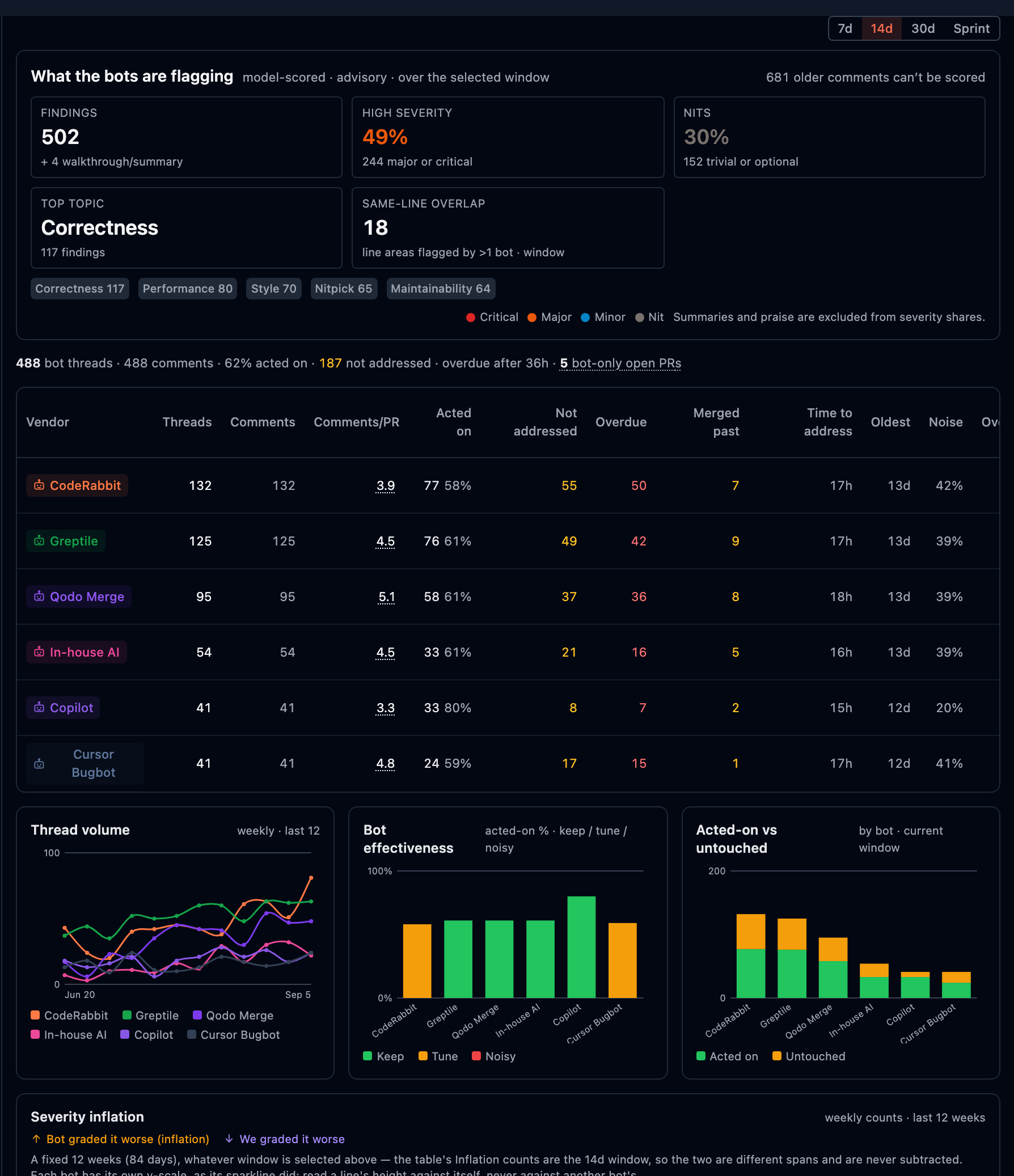Toggle Noisy legend in Bot effectiveness chart
Image resolution: width=1014 pixels, height=1176 pixels.
pyautogui.click(x=493, y=1056)
